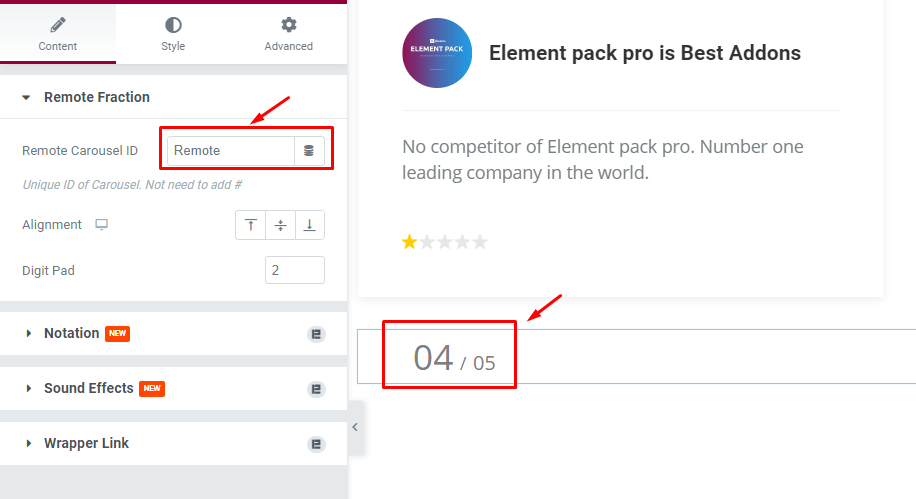Click the Element Pack icon beside Wrapper Link
The height and width of the screenshot is (499, 916).
(316, 444)
